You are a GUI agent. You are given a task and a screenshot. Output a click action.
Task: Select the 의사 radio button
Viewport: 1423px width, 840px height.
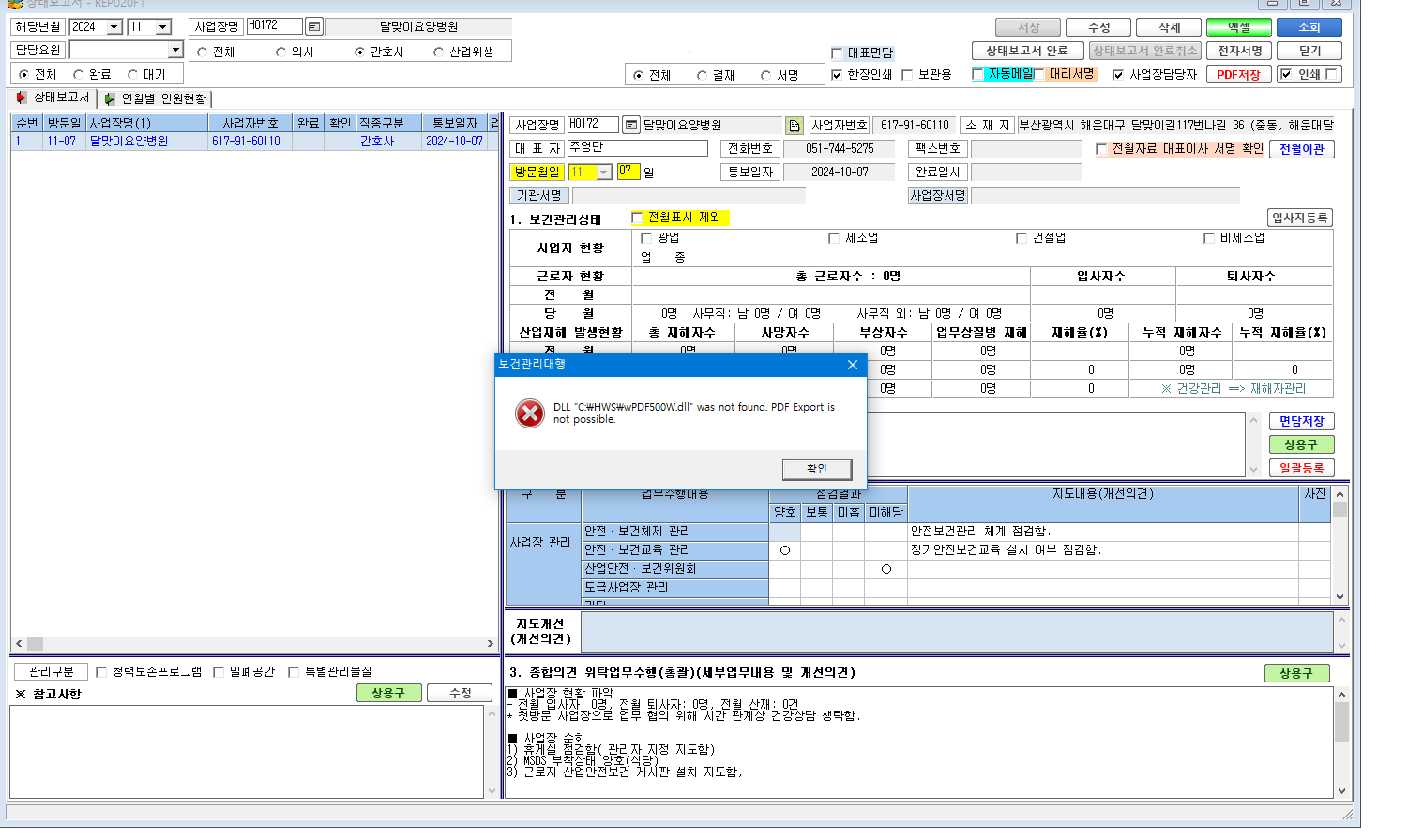280,52
